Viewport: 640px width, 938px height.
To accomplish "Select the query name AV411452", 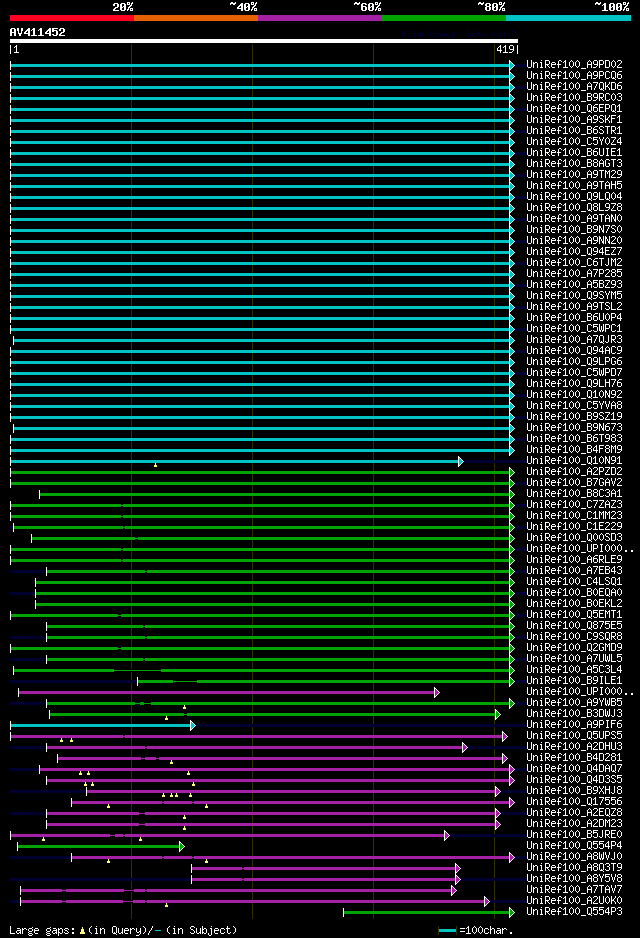I will tap(38, 32).
